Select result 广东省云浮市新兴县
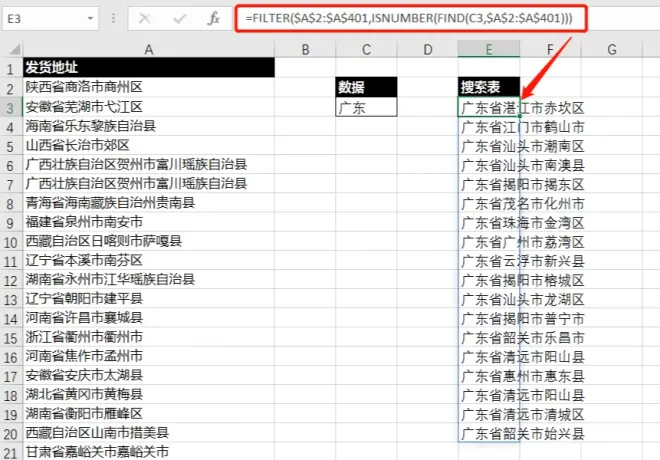 (x=489, y=261)
